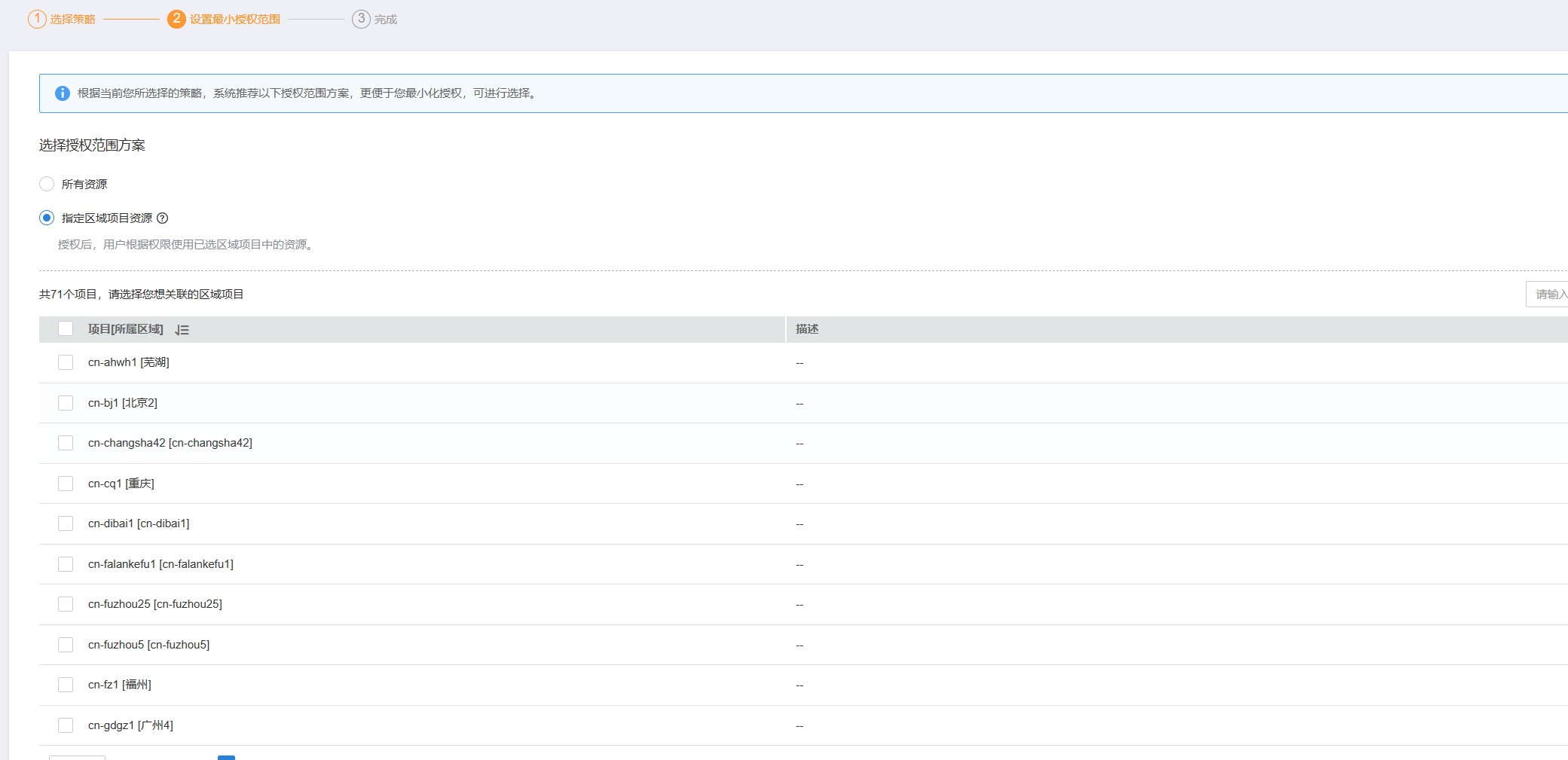Click the info icon in the blue banner
This screenshot has width=1568, height=760.
coord(63,93)
